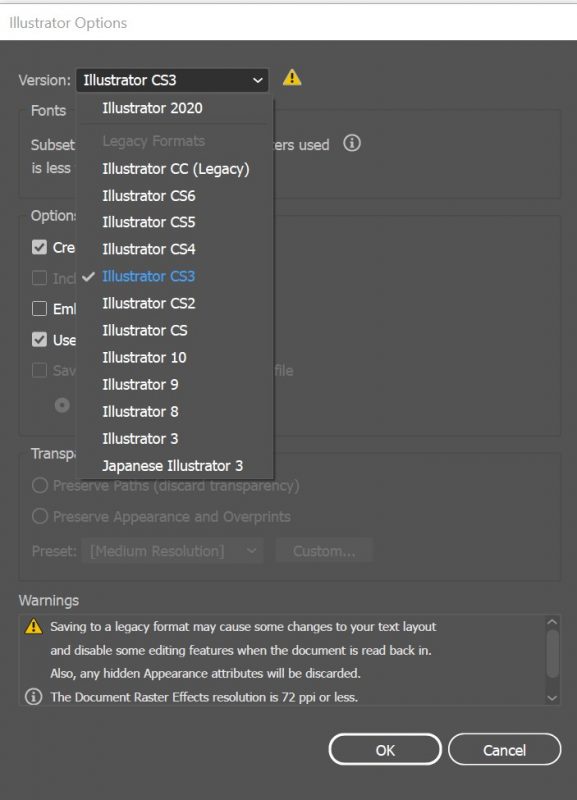The height and width of the screenshot is (800, 577).
Task: Click the yellow warning icon beside Version
Action: 292,78
